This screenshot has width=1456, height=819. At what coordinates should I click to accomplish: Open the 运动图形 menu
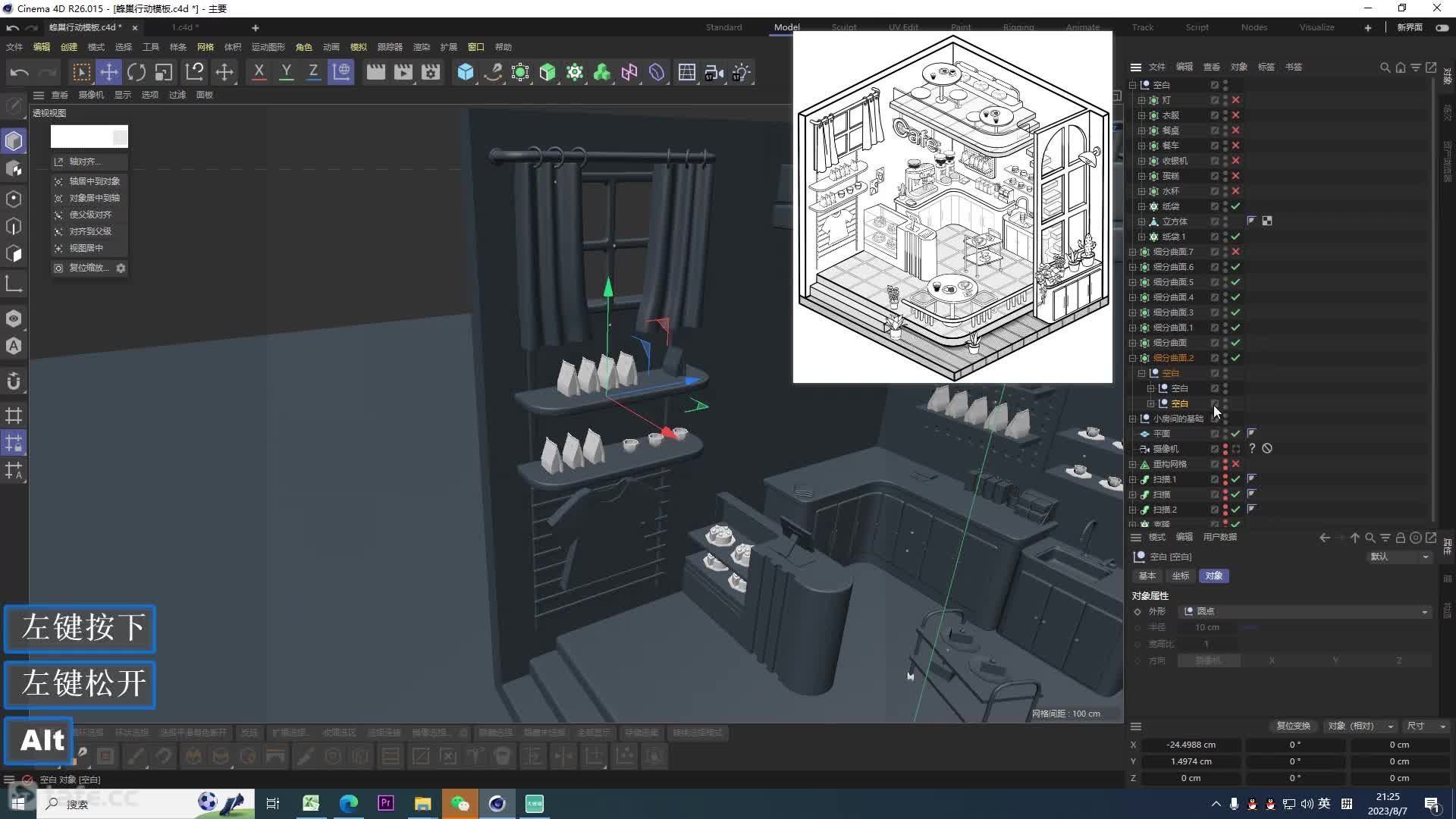coord(268,47)
